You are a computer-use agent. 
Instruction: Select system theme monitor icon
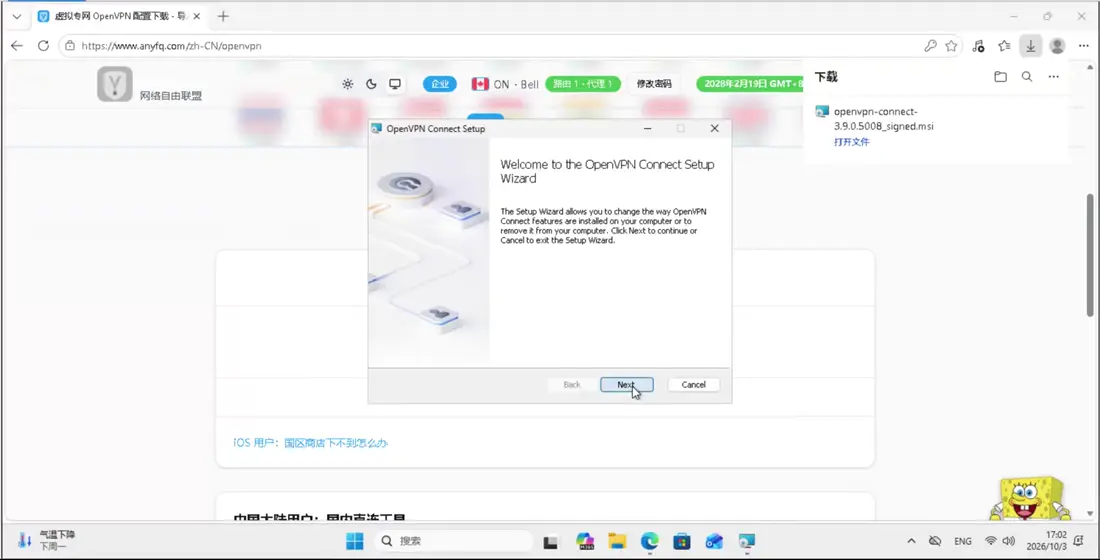pos(395,84)
